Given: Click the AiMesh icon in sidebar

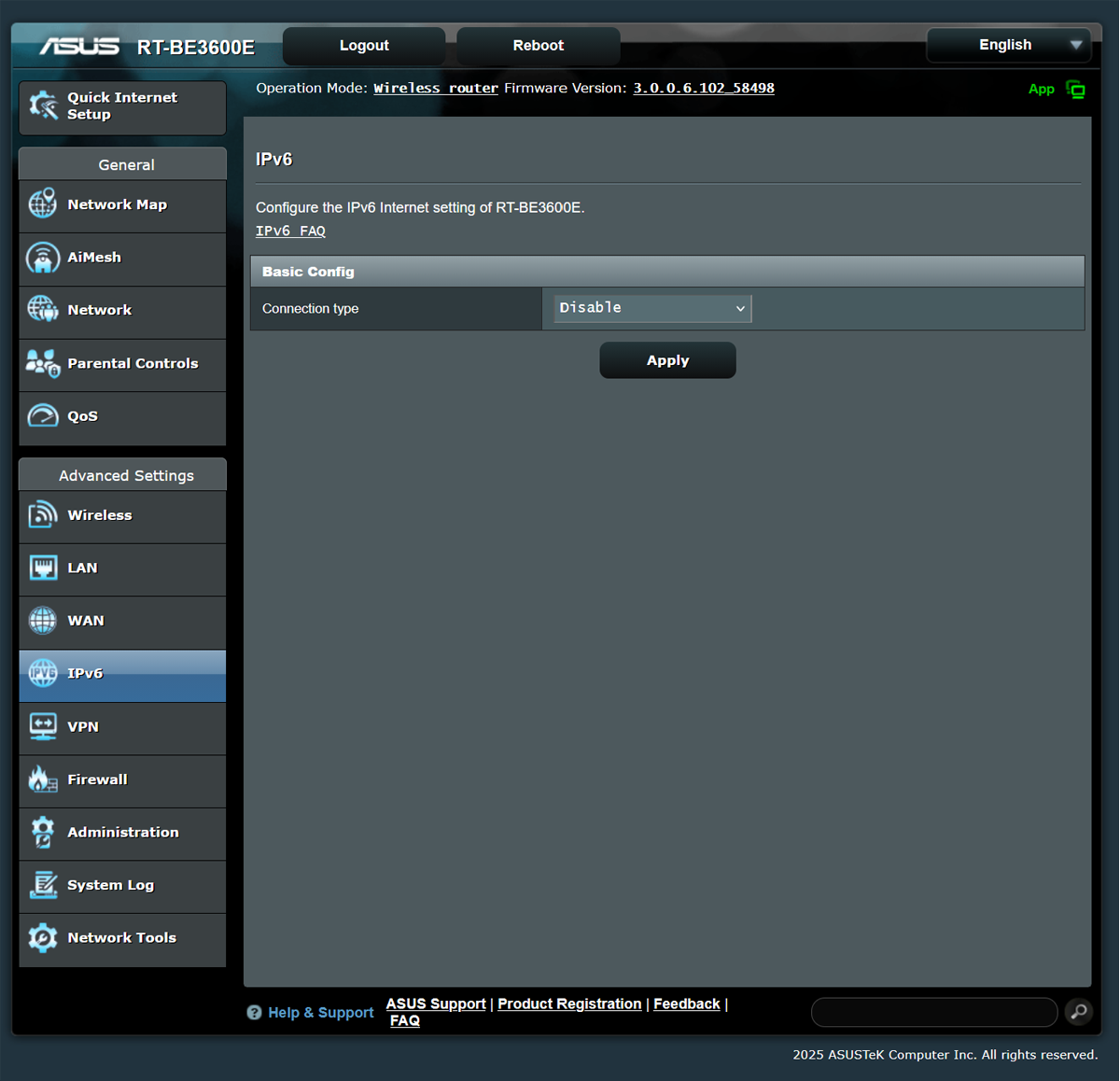Looking at the screenshot, I should pos(43,257).
